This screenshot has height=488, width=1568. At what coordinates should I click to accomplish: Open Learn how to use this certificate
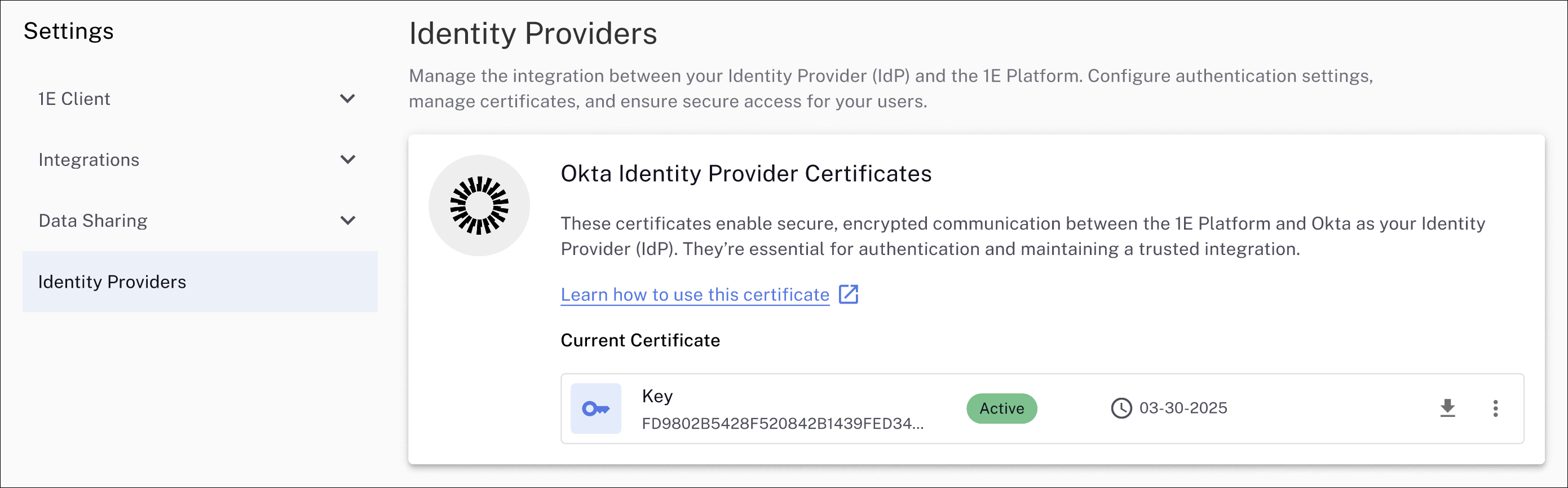695,295
